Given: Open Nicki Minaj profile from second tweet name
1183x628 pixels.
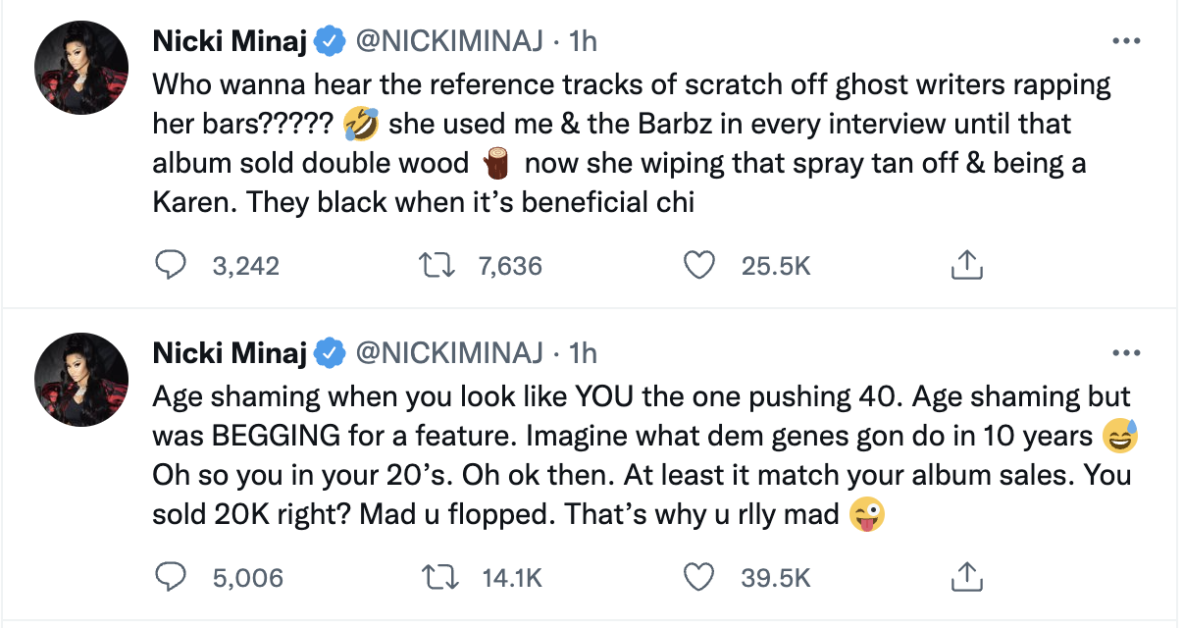Looking at the screenshot, I should coord(229,352).
